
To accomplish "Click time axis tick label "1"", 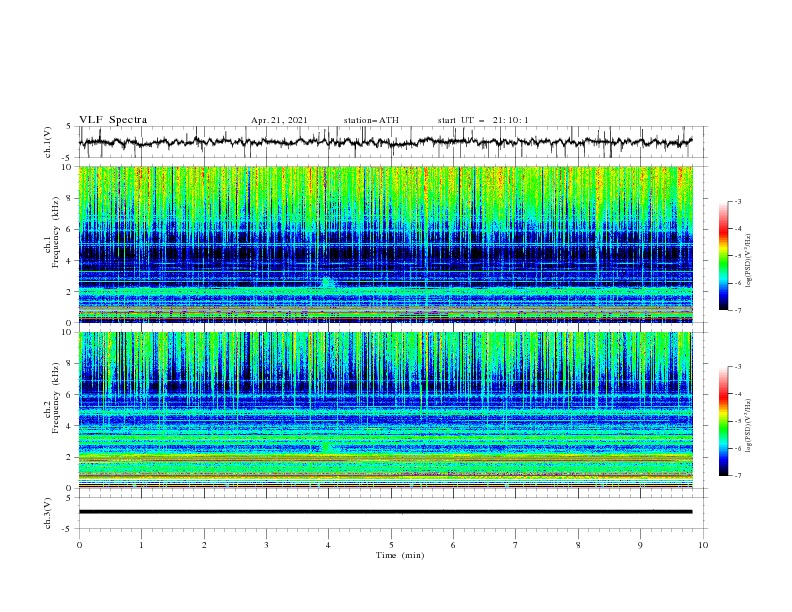I will coord(141,545).
